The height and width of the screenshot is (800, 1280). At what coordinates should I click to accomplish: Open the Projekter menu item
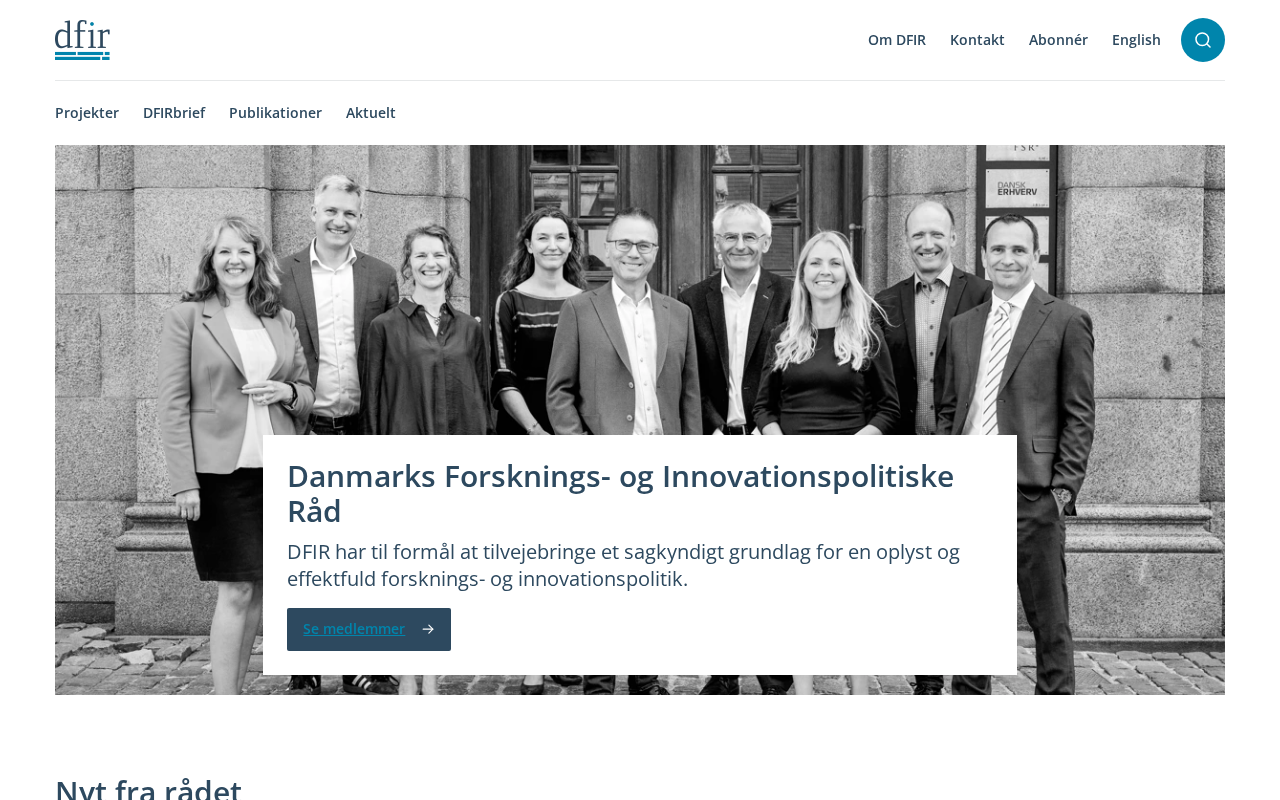click(x=87, y=113)
